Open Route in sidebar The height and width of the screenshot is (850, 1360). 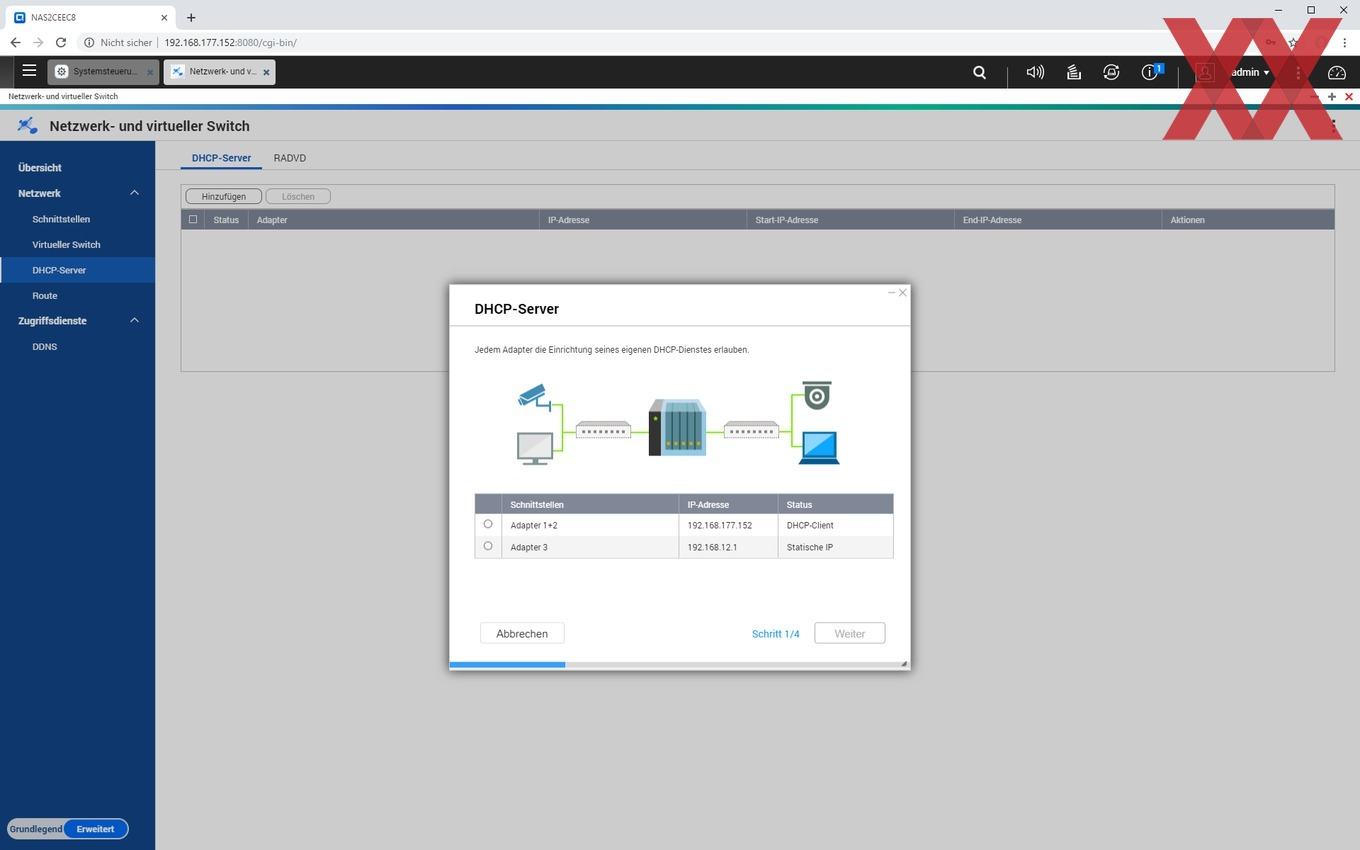45,296
